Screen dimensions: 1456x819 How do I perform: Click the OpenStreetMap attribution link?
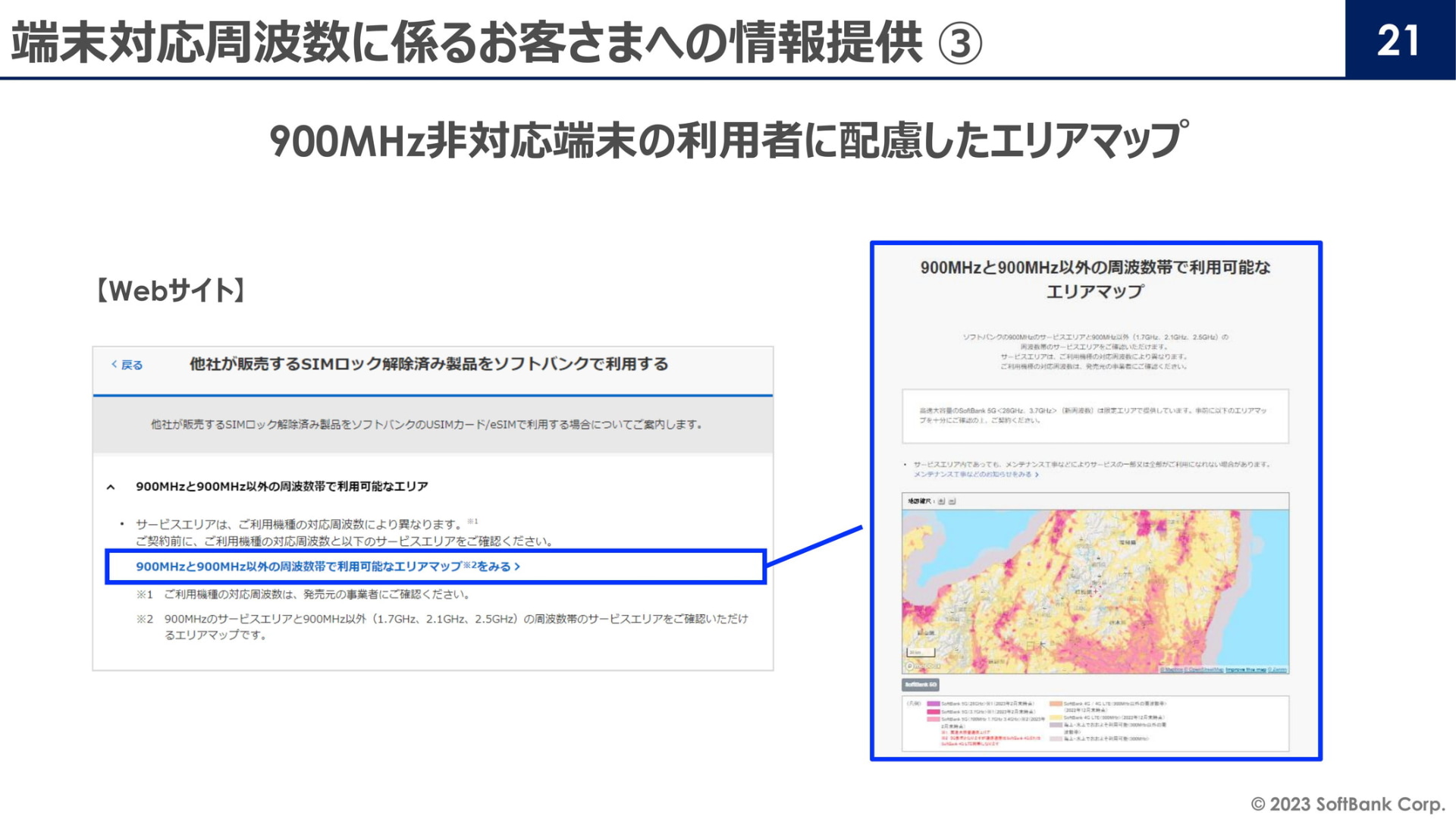(x=1204, y=670)
